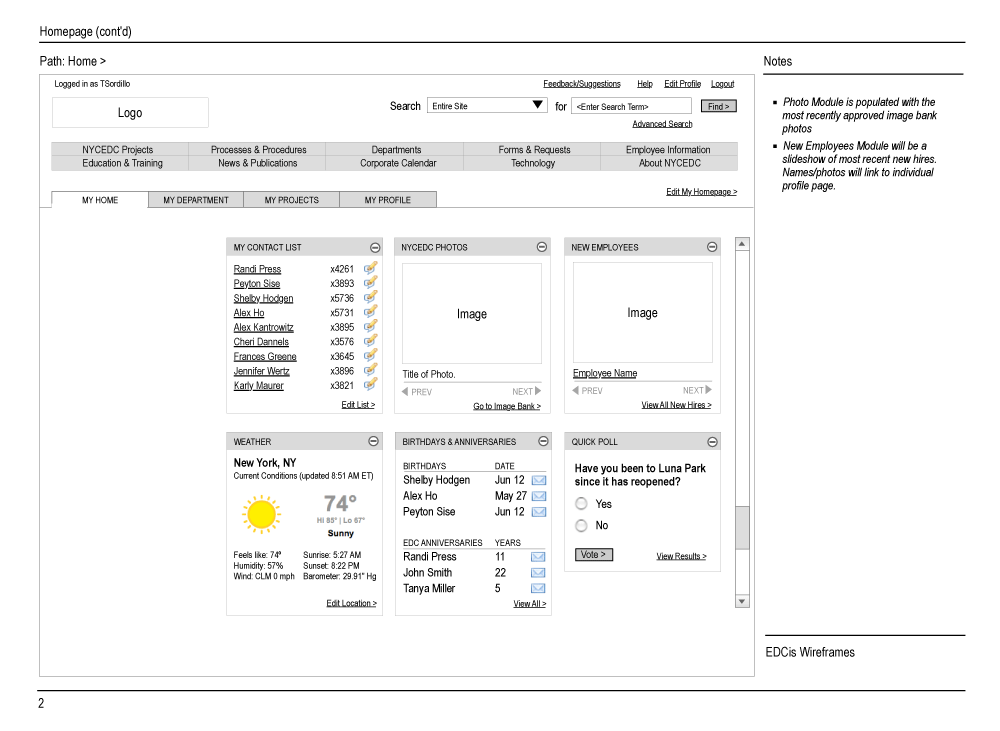Viewport: 1000px width, 731px height.
Task: Click the Vote button in Quick Poll
Action: 593,554
